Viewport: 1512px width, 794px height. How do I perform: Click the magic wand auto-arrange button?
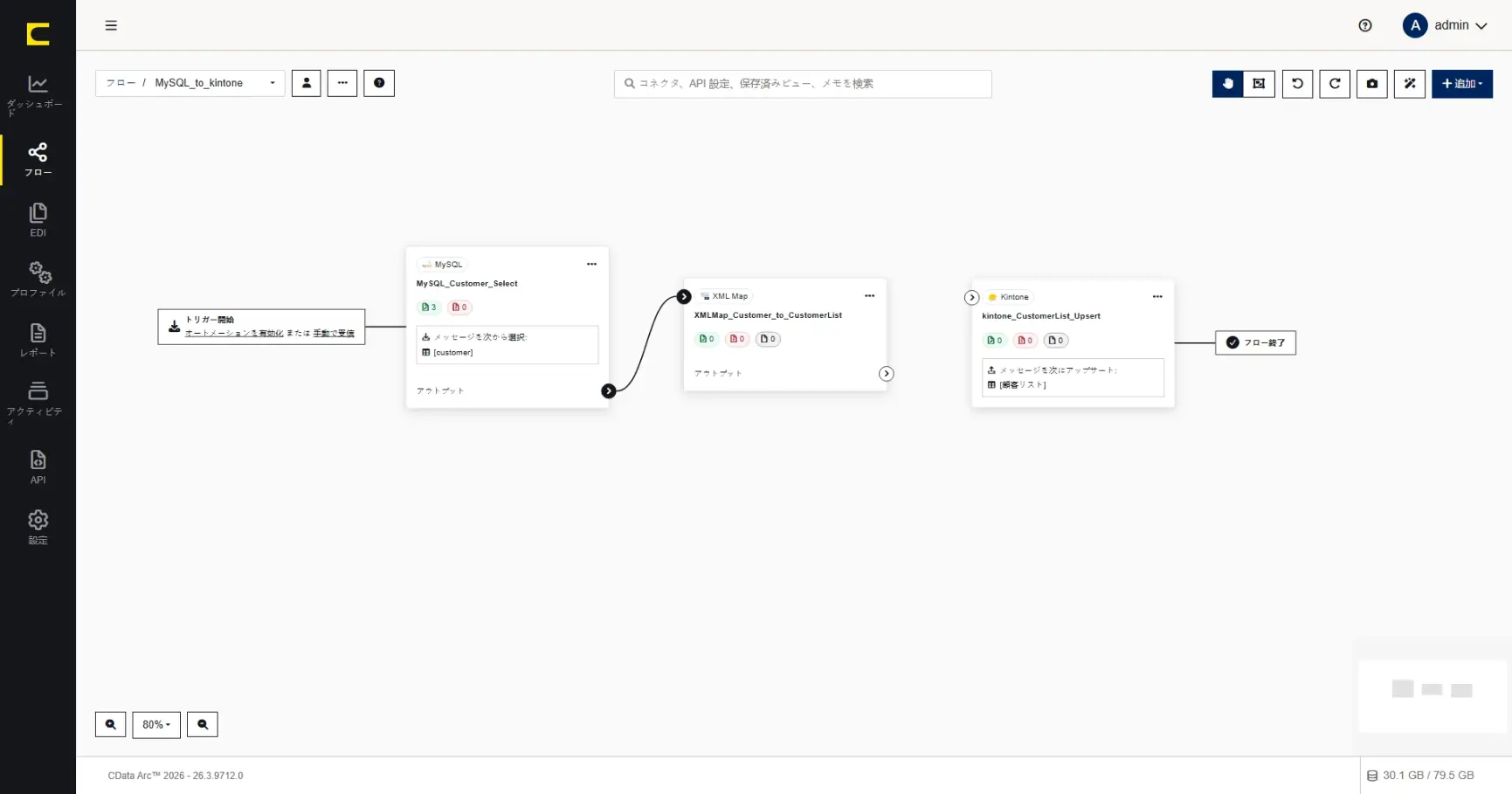point(1410,84)
